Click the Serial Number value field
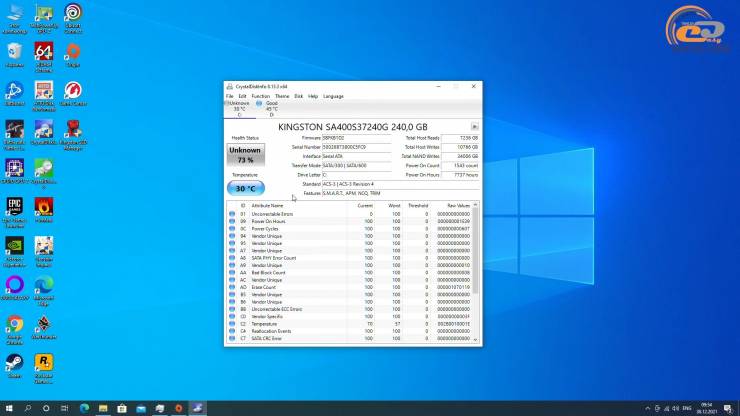 point(356,147)
